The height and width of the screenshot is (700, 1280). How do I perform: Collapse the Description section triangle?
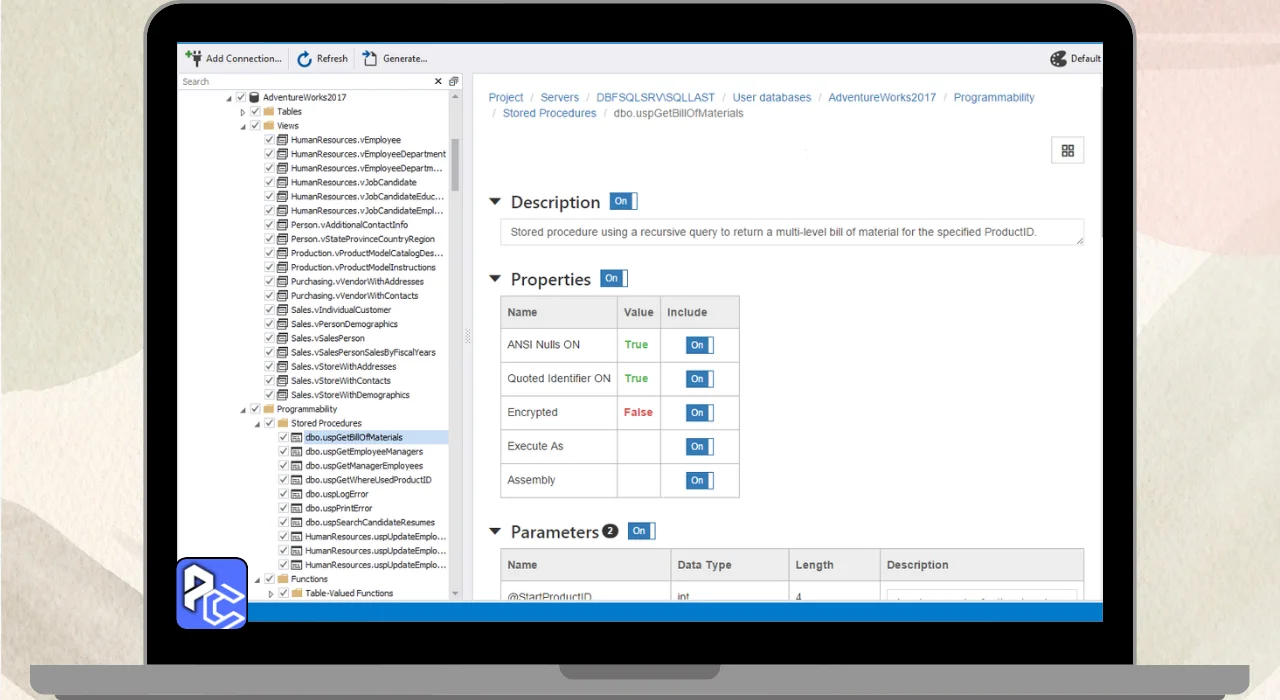[x=494, y=201]
